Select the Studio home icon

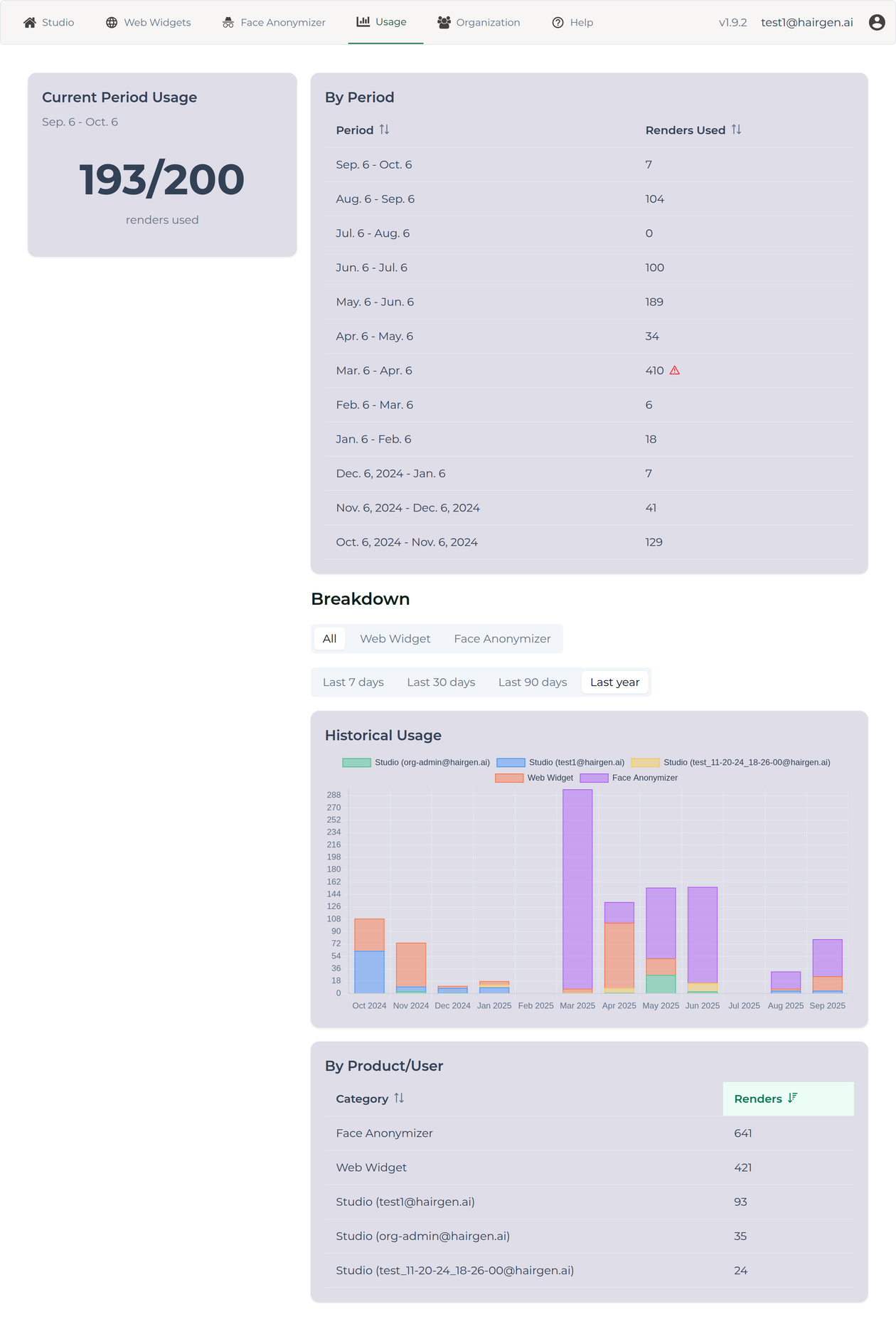point(28,22)
